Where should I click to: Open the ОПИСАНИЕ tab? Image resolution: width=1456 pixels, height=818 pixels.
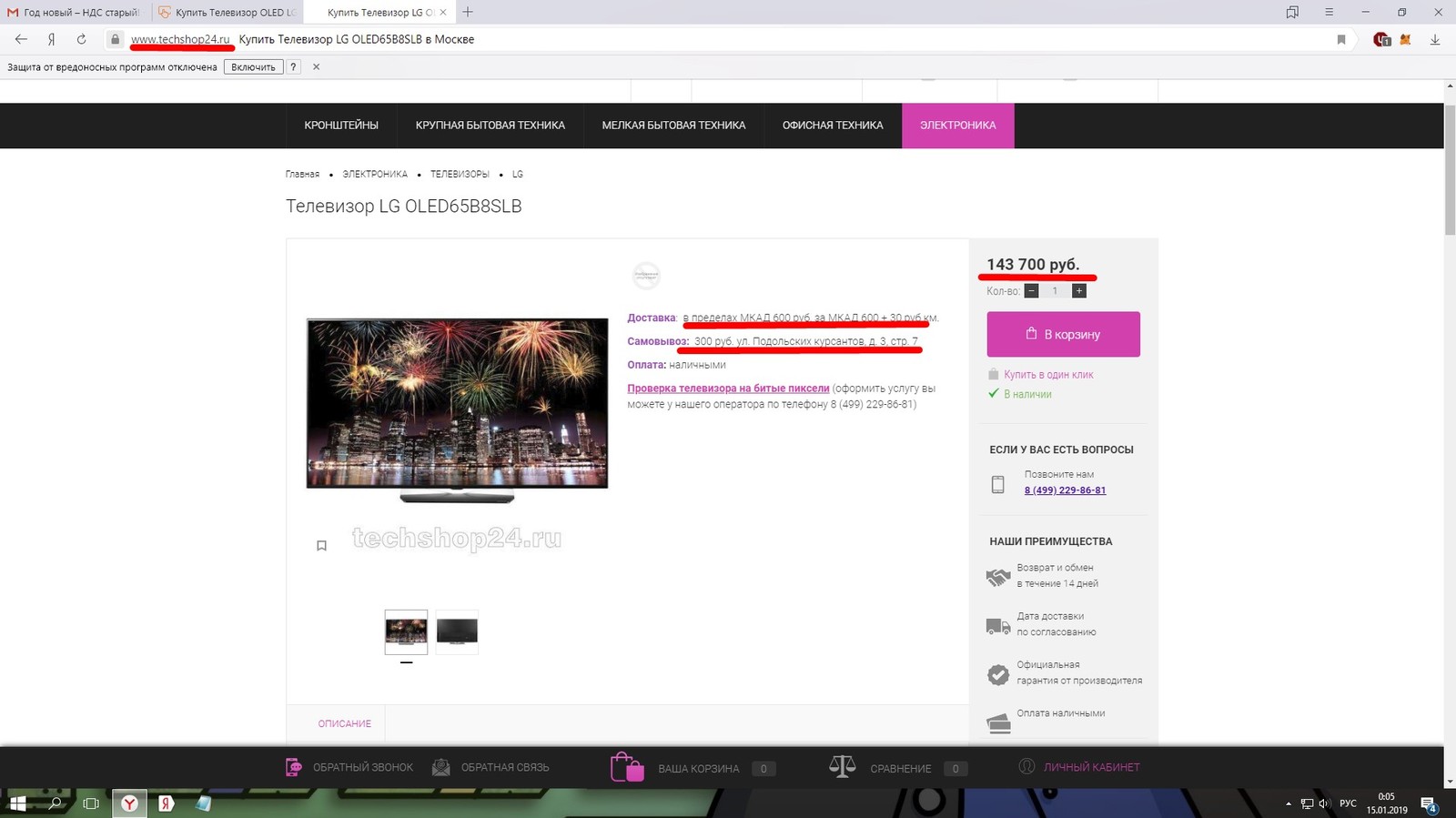point(344,723)
